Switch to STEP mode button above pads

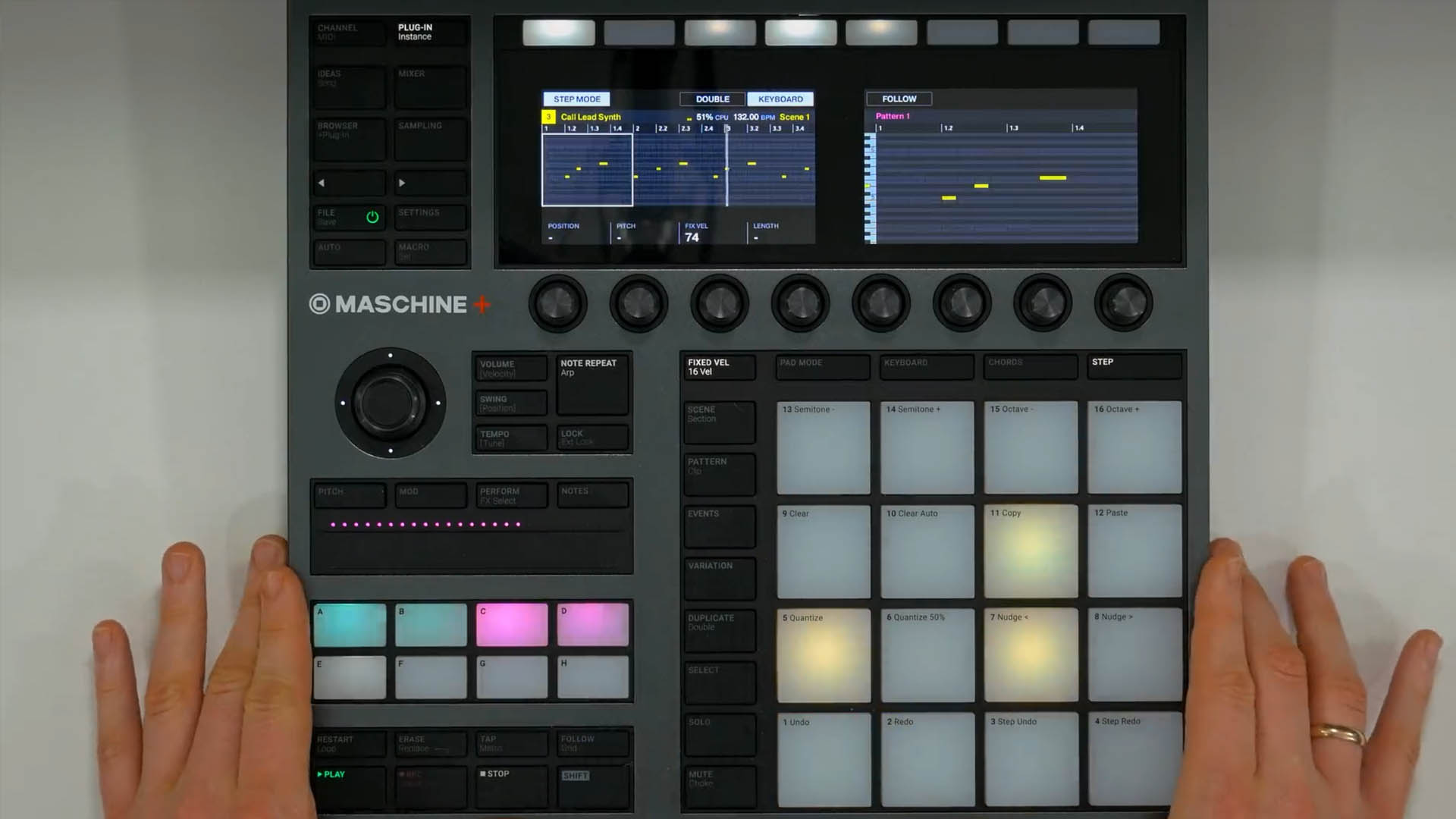[1135, 367]
